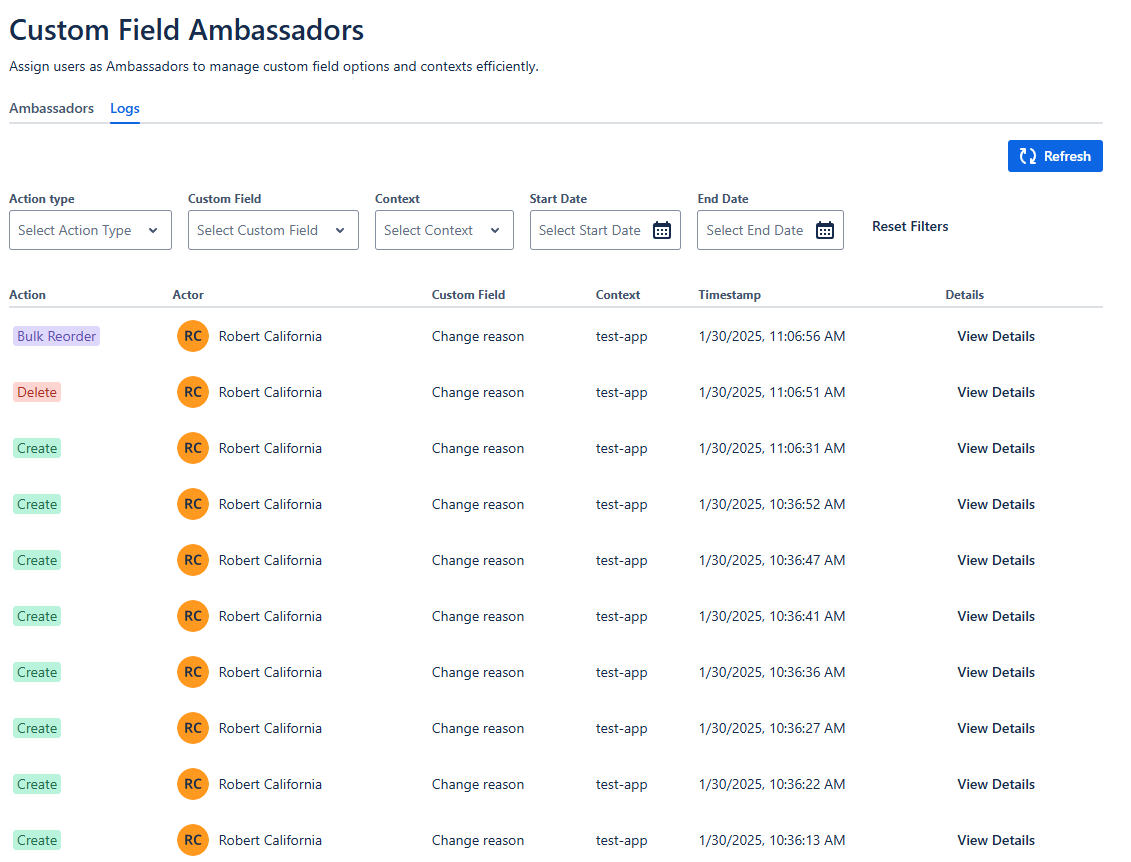Click the RC avatar in the Bulk Reorder row
The height and width of the screenshot is (862, 1131).
coord(193,336)
